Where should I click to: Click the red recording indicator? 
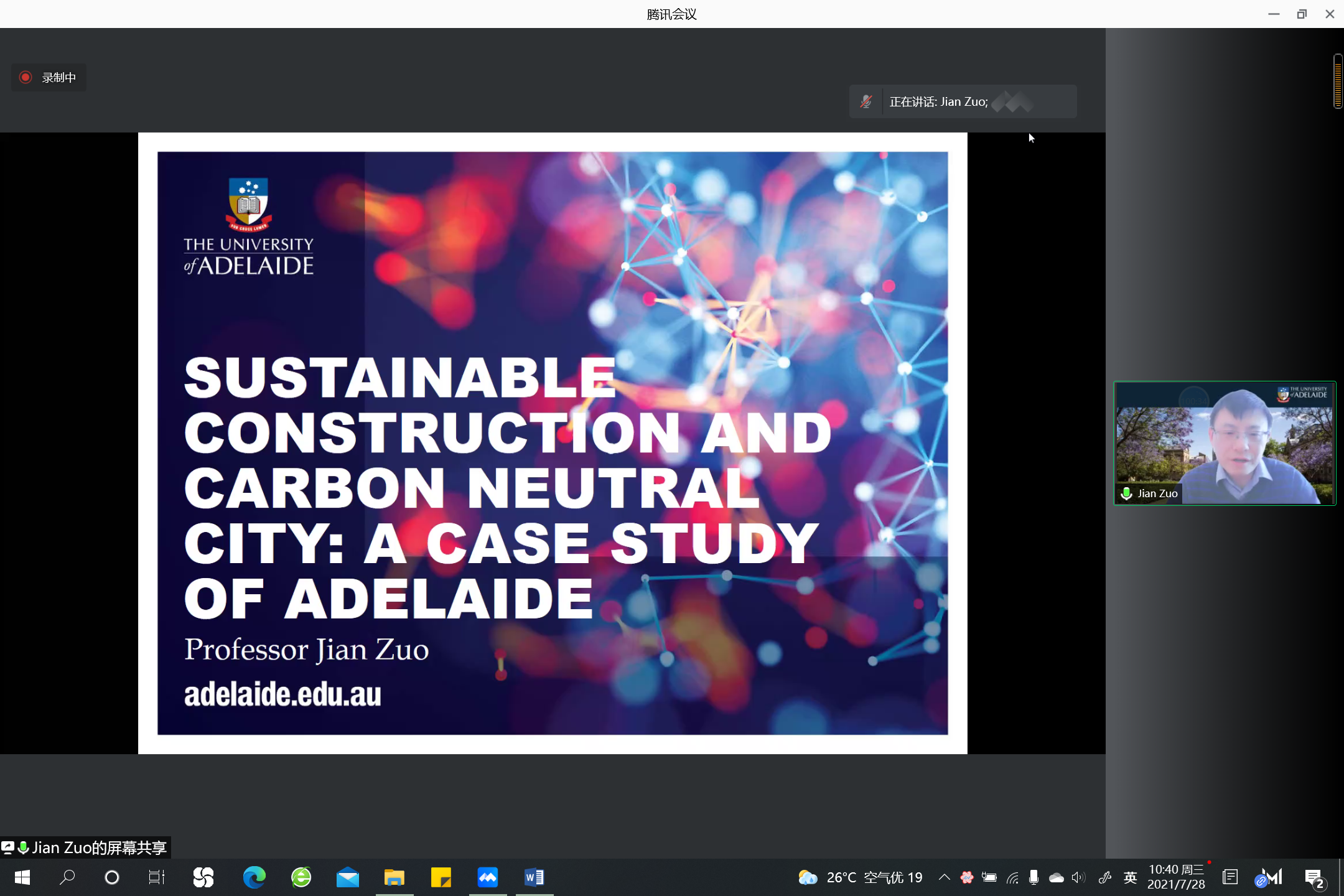click(26, 77)
